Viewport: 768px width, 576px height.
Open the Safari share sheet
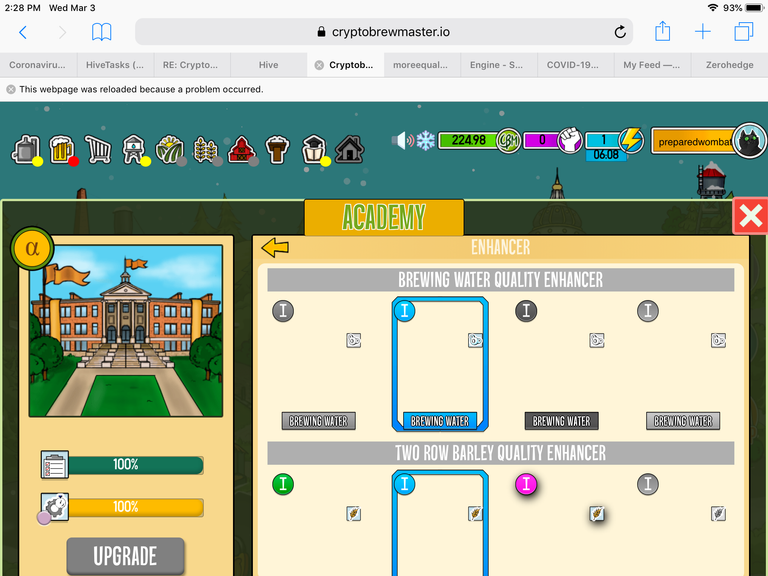click(662, 31)
